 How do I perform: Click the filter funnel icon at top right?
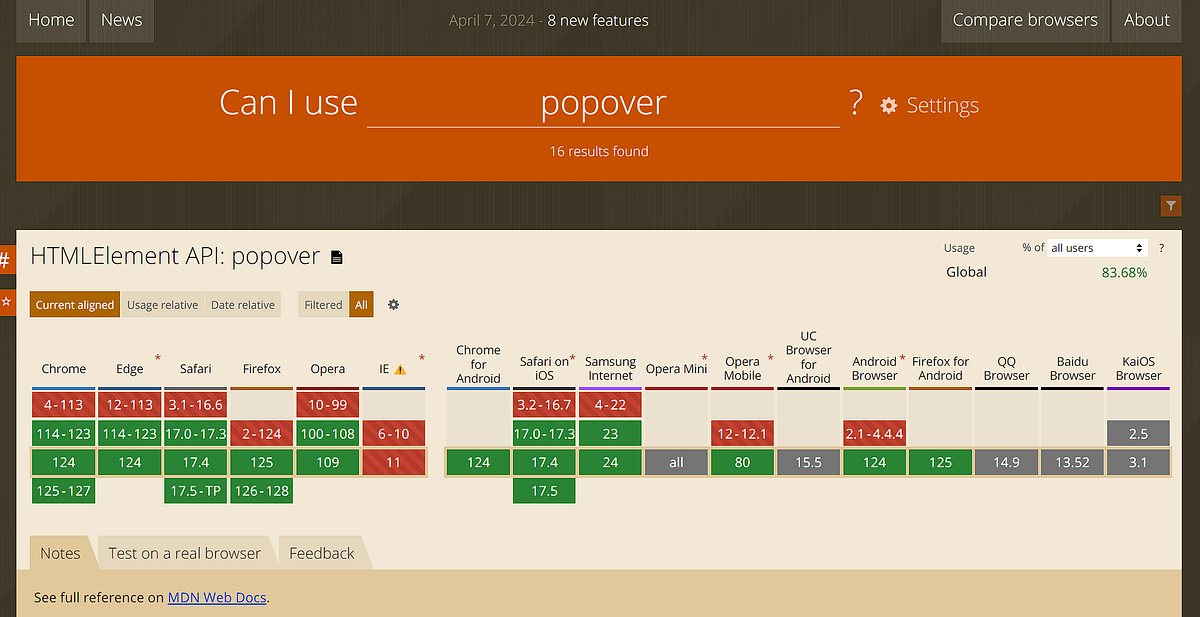pos(1170,206)
